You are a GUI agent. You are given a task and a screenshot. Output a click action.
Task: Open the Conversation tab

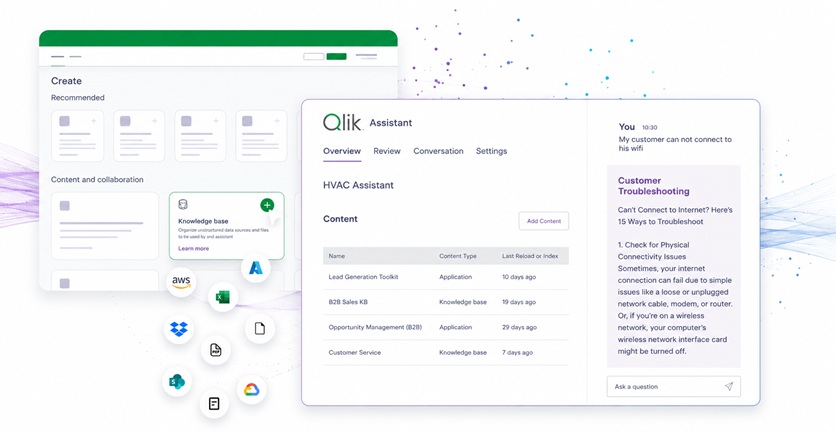click(x=438, y=151)
